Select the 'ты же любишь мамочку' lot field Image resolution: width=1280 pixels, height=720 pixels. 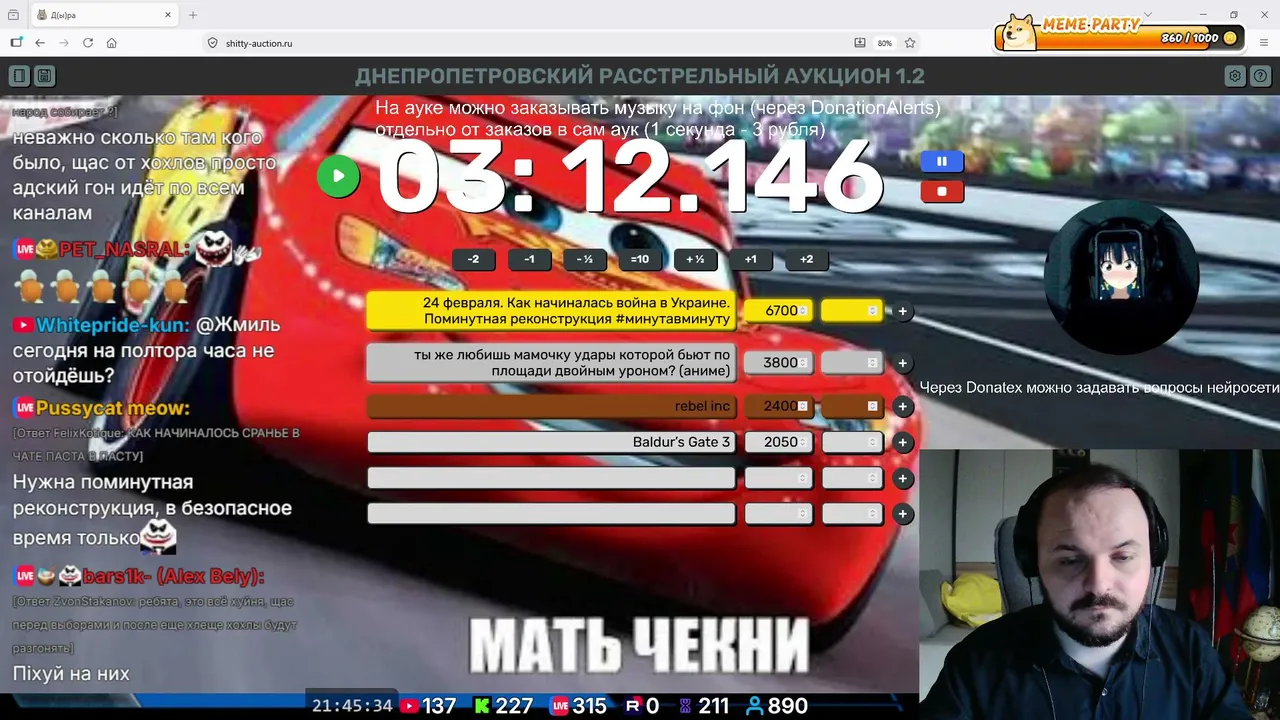point(551,363)
